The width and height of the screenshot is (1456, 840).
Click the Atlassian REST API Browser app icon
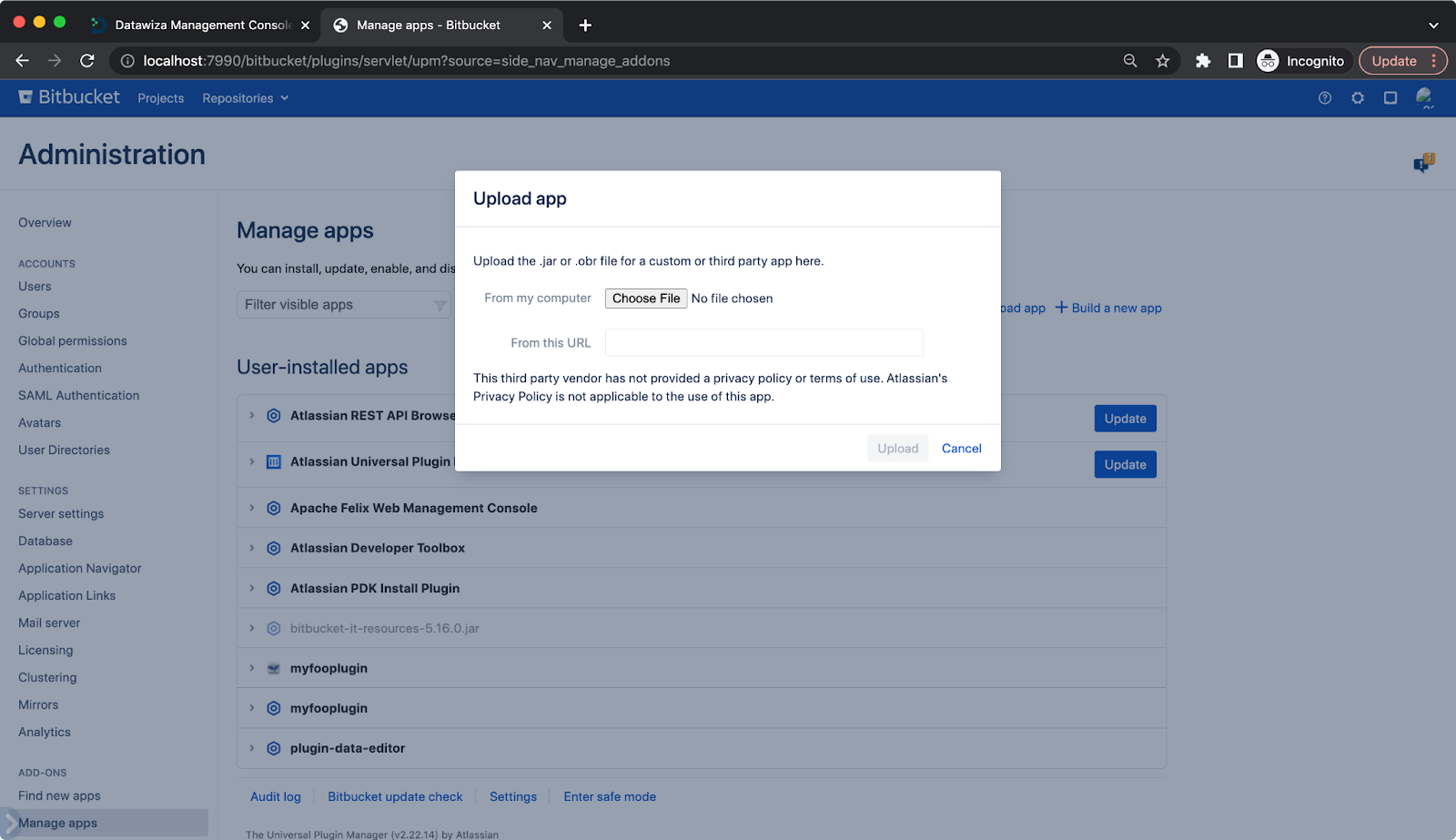[x=273, y=416]
